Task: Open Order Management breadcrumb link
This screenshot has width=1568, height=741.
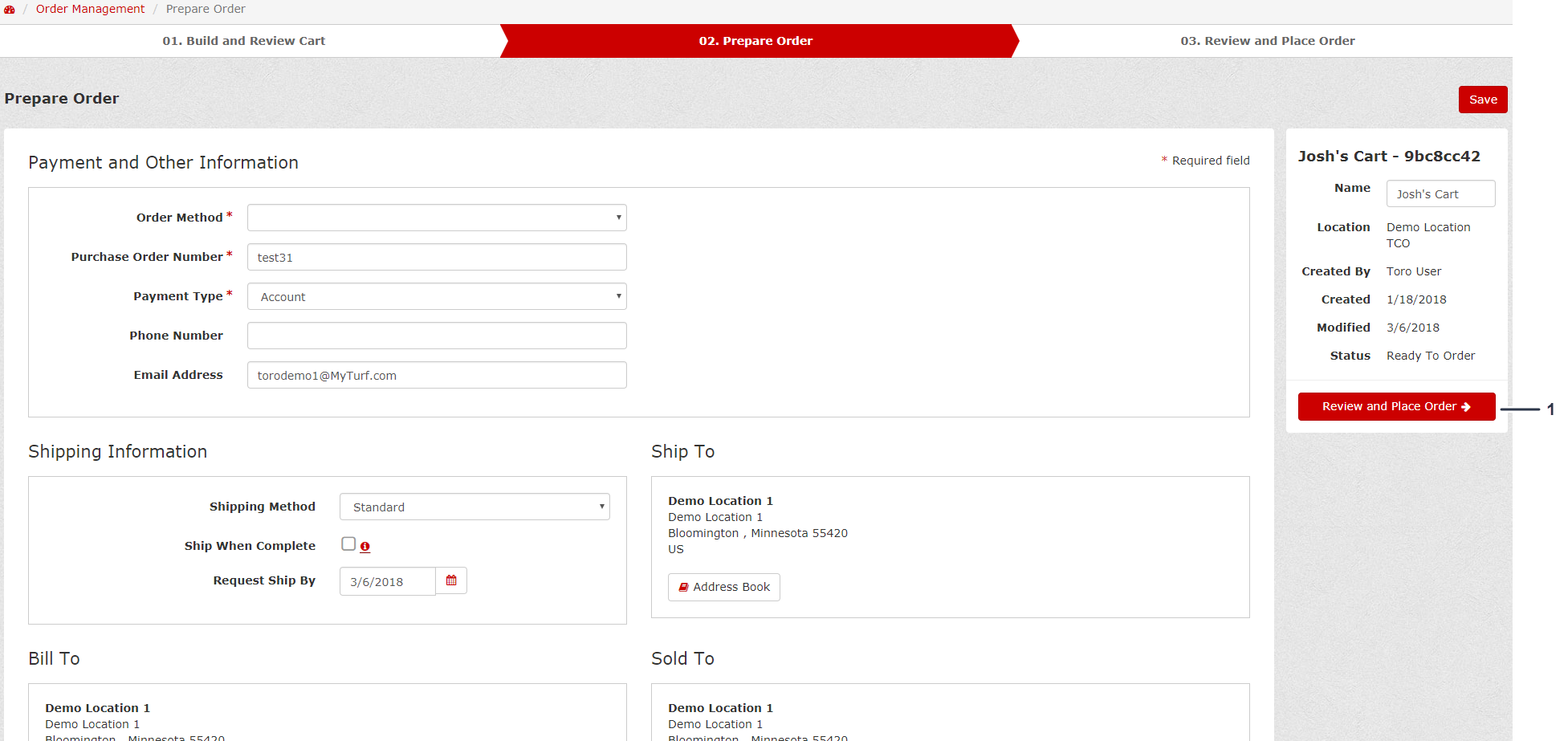Action: tap(90, 9)
